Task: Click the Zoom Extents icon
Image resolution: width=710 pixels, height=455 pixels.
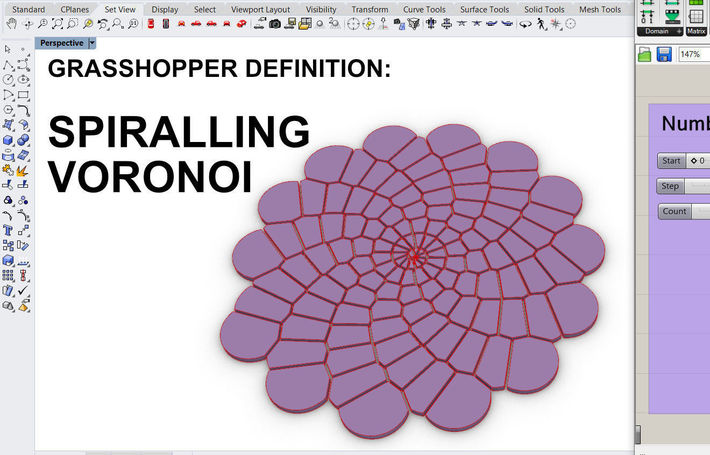Action: [x=58, y=24]
